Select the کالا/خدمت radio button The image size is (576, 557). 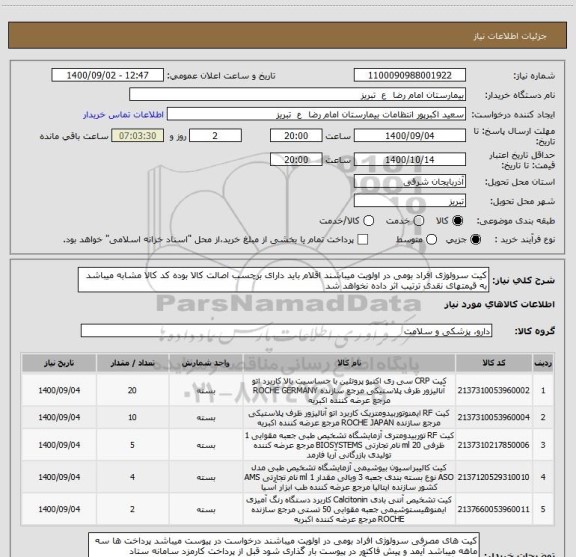coord(368,221)
